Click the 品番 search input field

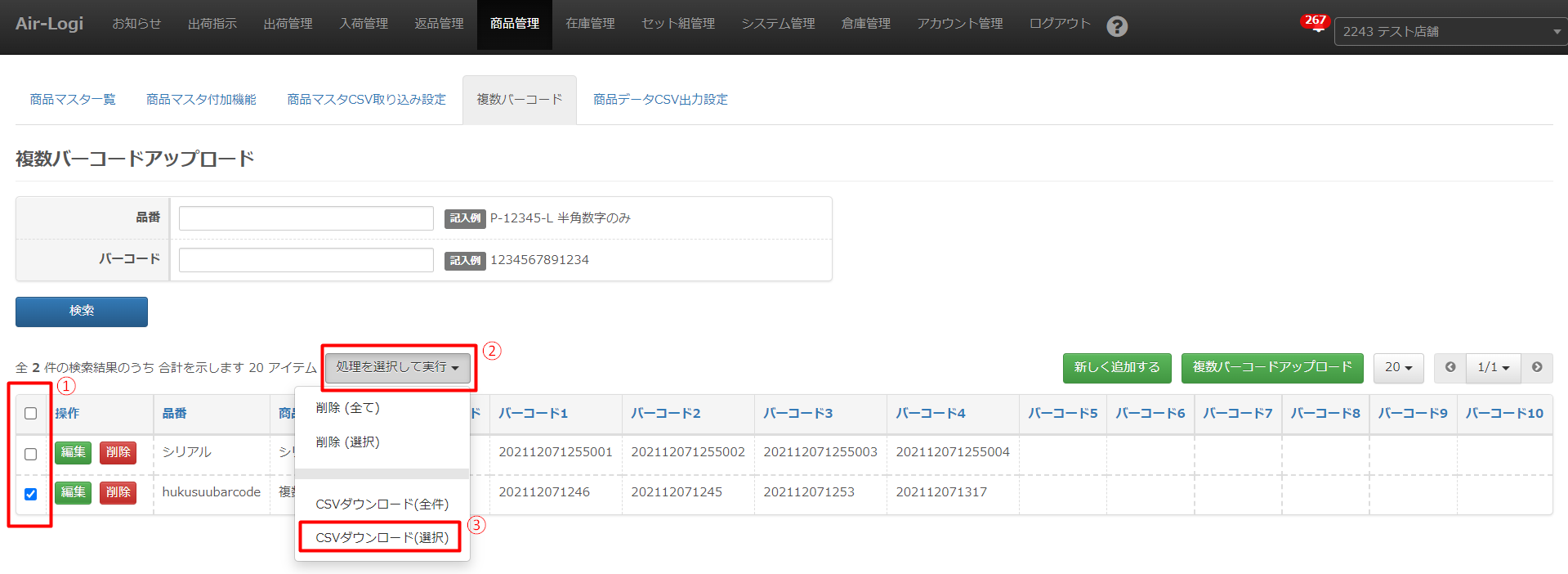click(306, 218)
